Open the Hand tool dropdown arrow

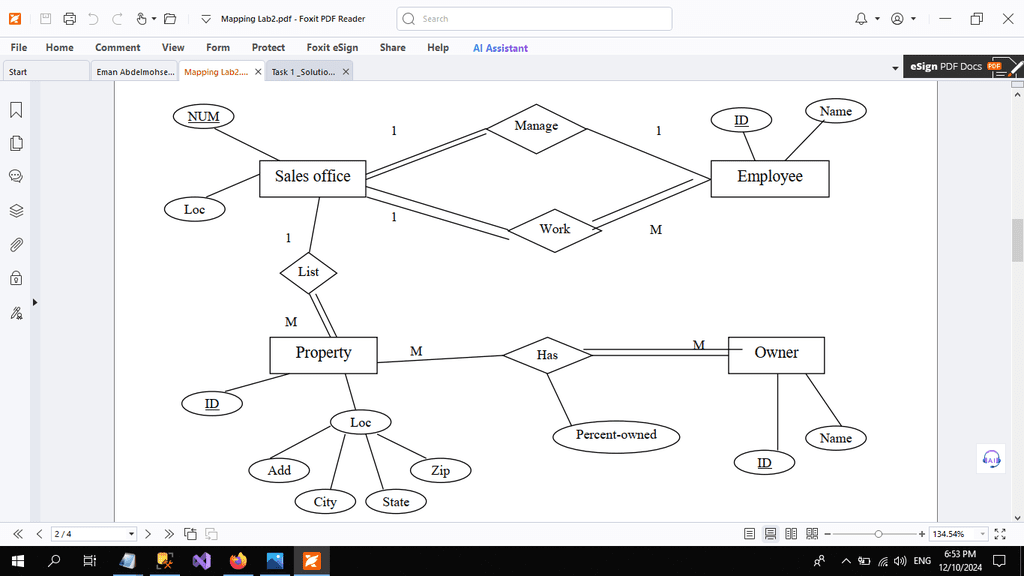pyautogui.click(x=154, y=19)
